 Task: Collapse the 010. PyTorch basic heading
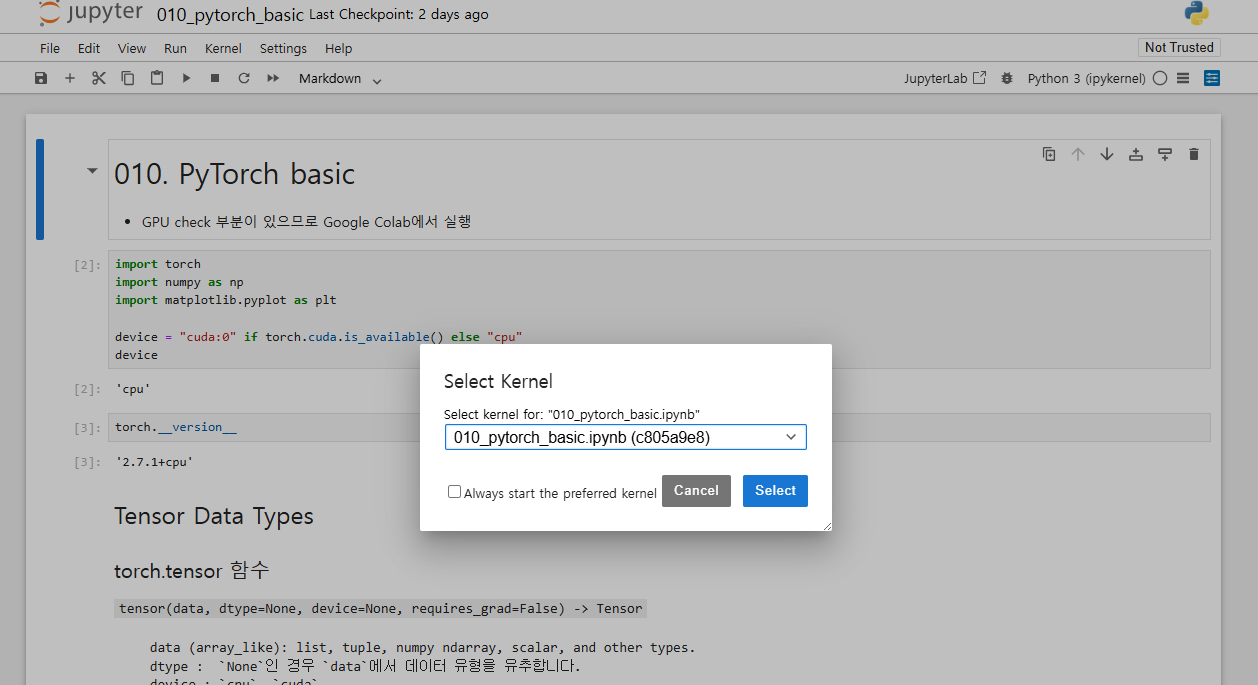(93, 171)
